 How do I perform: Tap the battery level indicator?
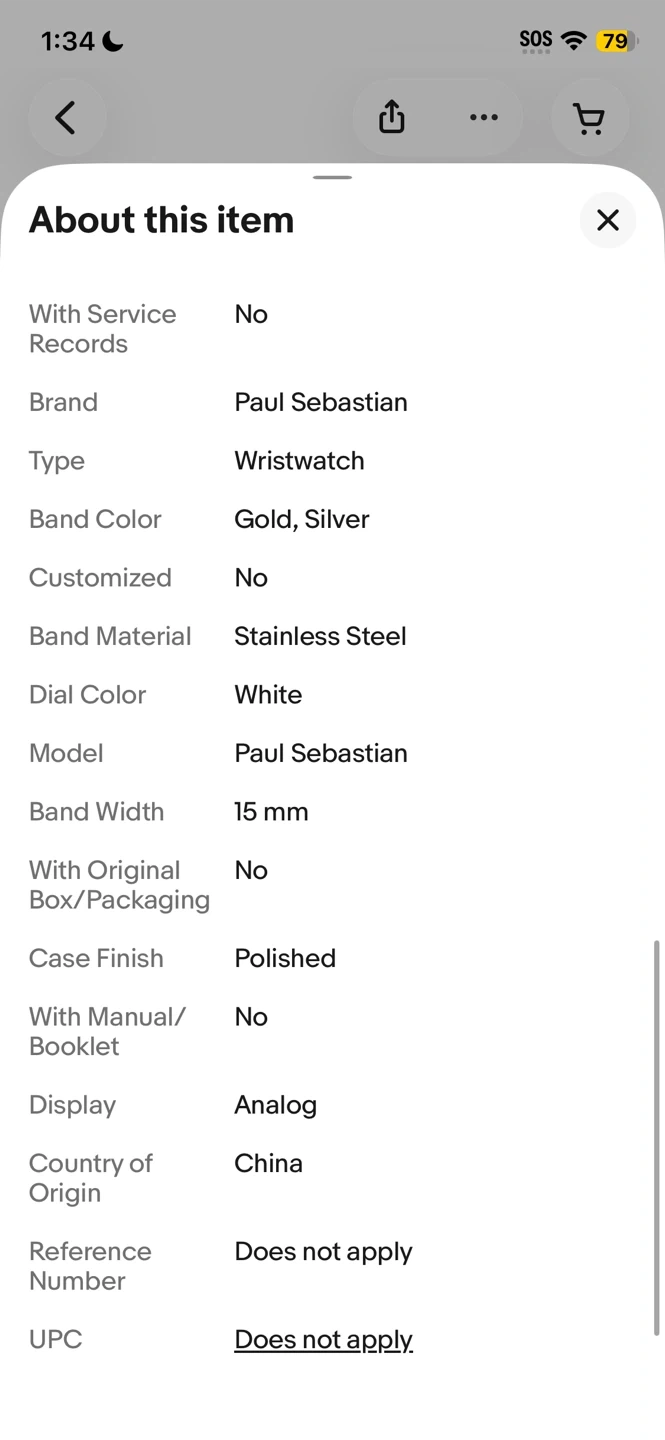coord(616,41)
